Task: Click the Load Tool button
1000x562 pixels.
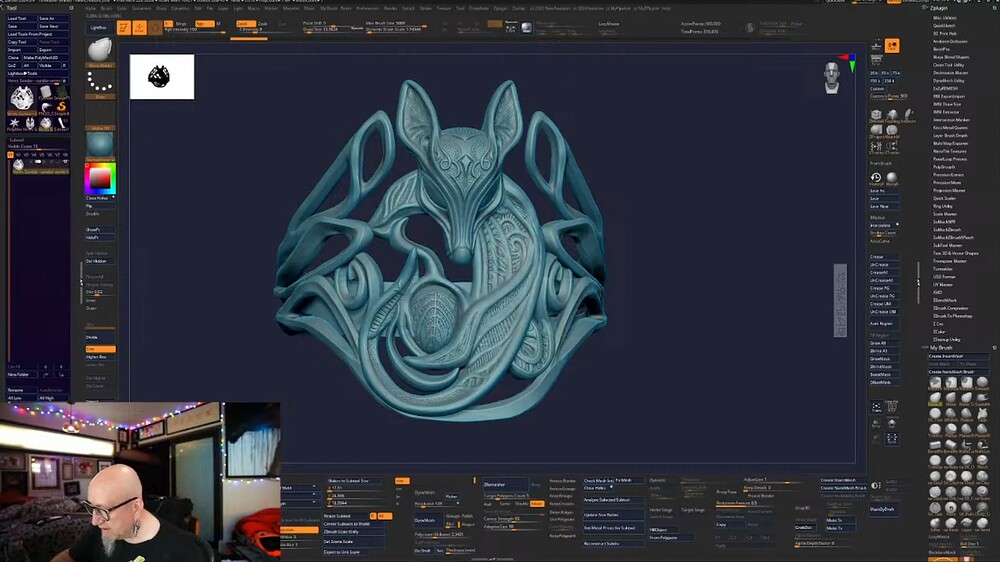Action: pyautogui.click(x=21, y=18)
